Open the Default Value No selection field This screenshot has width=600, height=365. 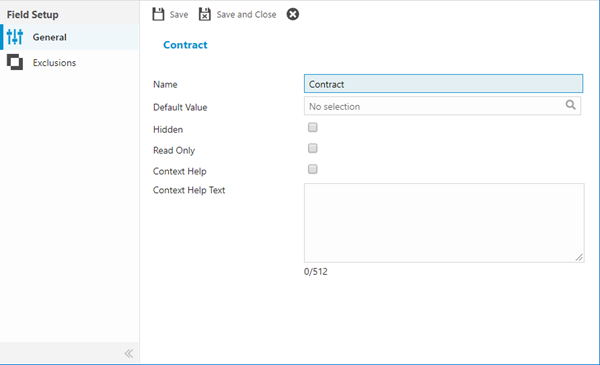click(x=442, y=106)
